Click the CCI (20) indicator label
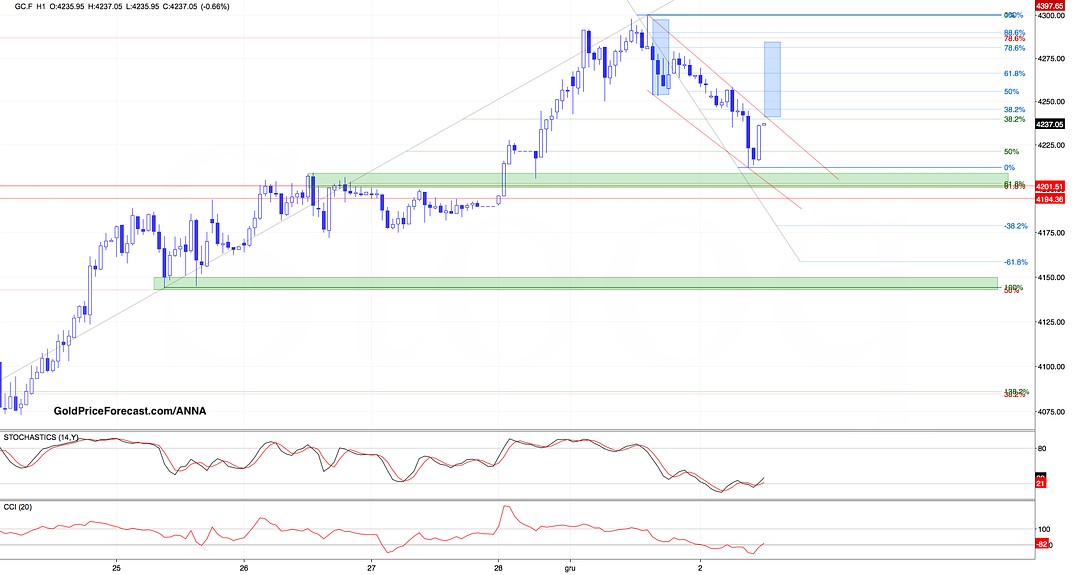This screenshot has height=575, width=1080. (24, 508)
